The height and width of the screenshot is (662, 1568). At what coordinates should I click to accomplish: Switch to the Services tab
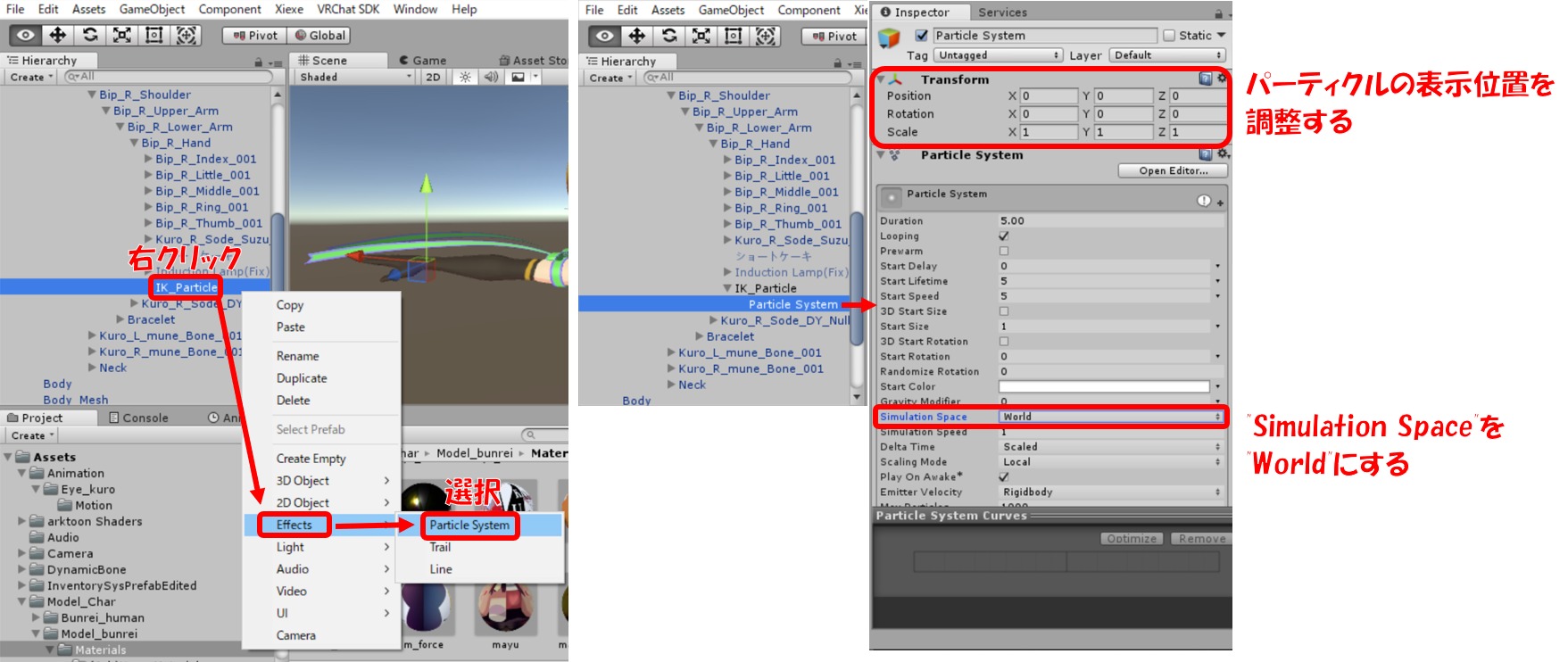(x=1002, y=12)
